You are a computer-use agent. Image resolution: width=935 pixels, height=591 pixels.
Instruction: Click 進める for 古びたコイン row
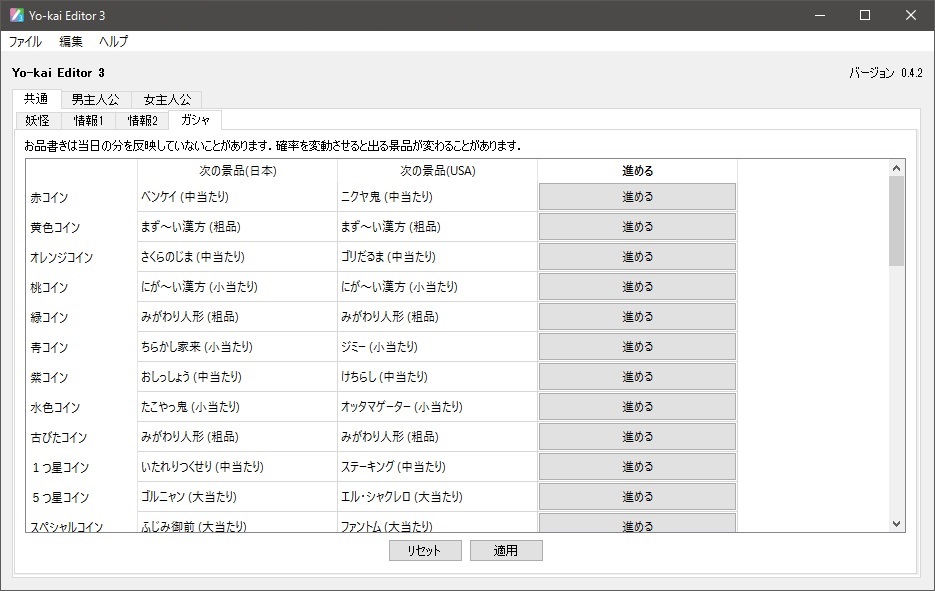tap(637, 437)
